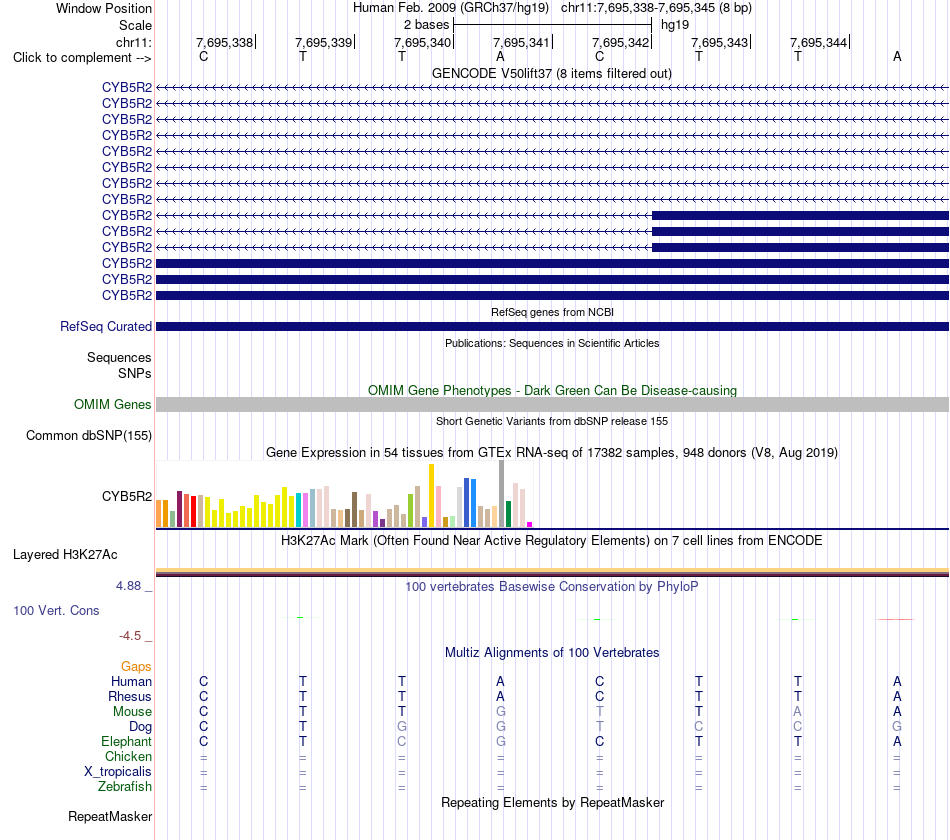Click the Mouse species label
950x840 pixels.
pos(132,712)
